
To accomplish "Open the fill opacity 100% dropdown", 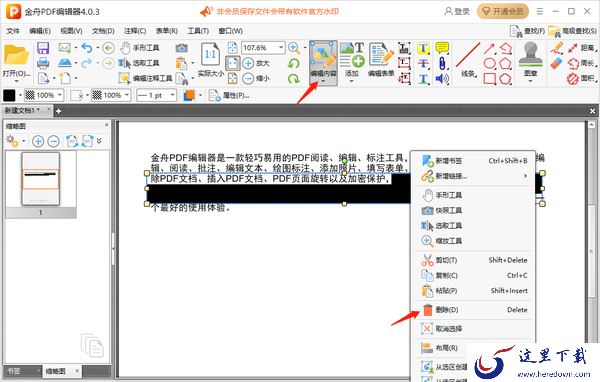I will [x=60, y=95].
